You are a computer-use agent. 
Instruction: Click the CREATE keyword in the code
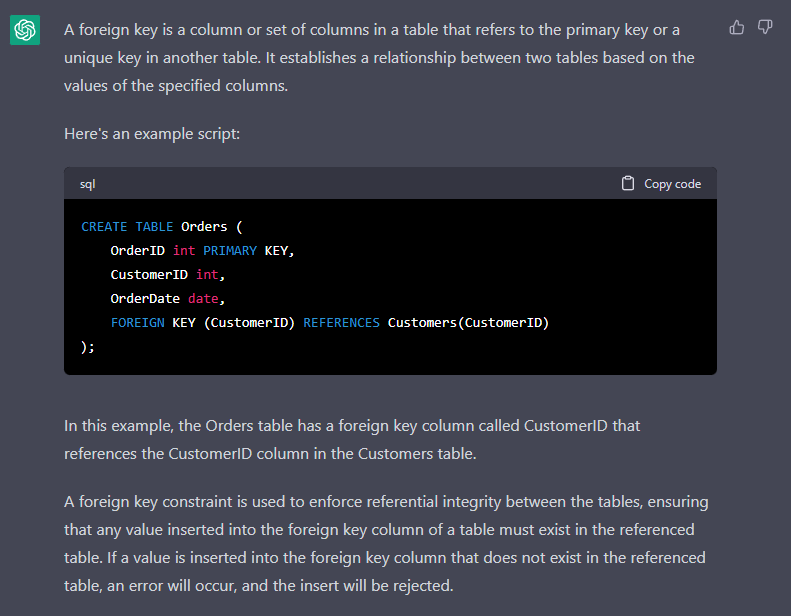[x=104, y=227]
